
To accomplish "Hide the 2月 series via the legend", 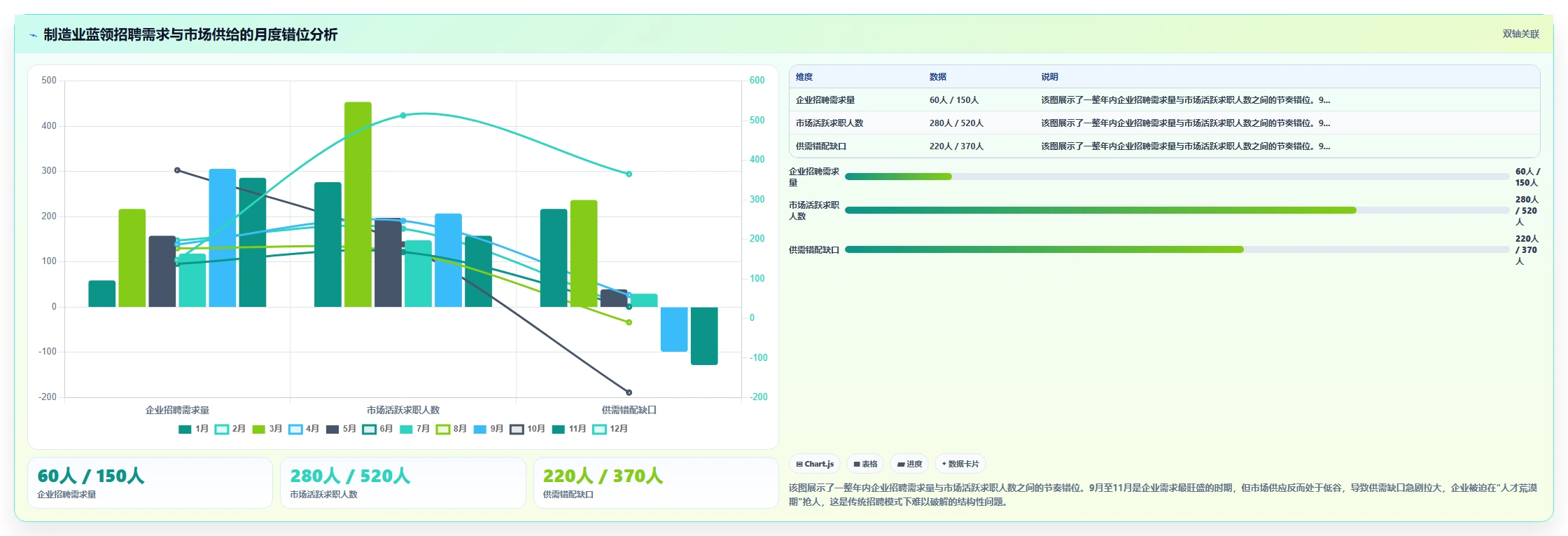I will (230, 429).
